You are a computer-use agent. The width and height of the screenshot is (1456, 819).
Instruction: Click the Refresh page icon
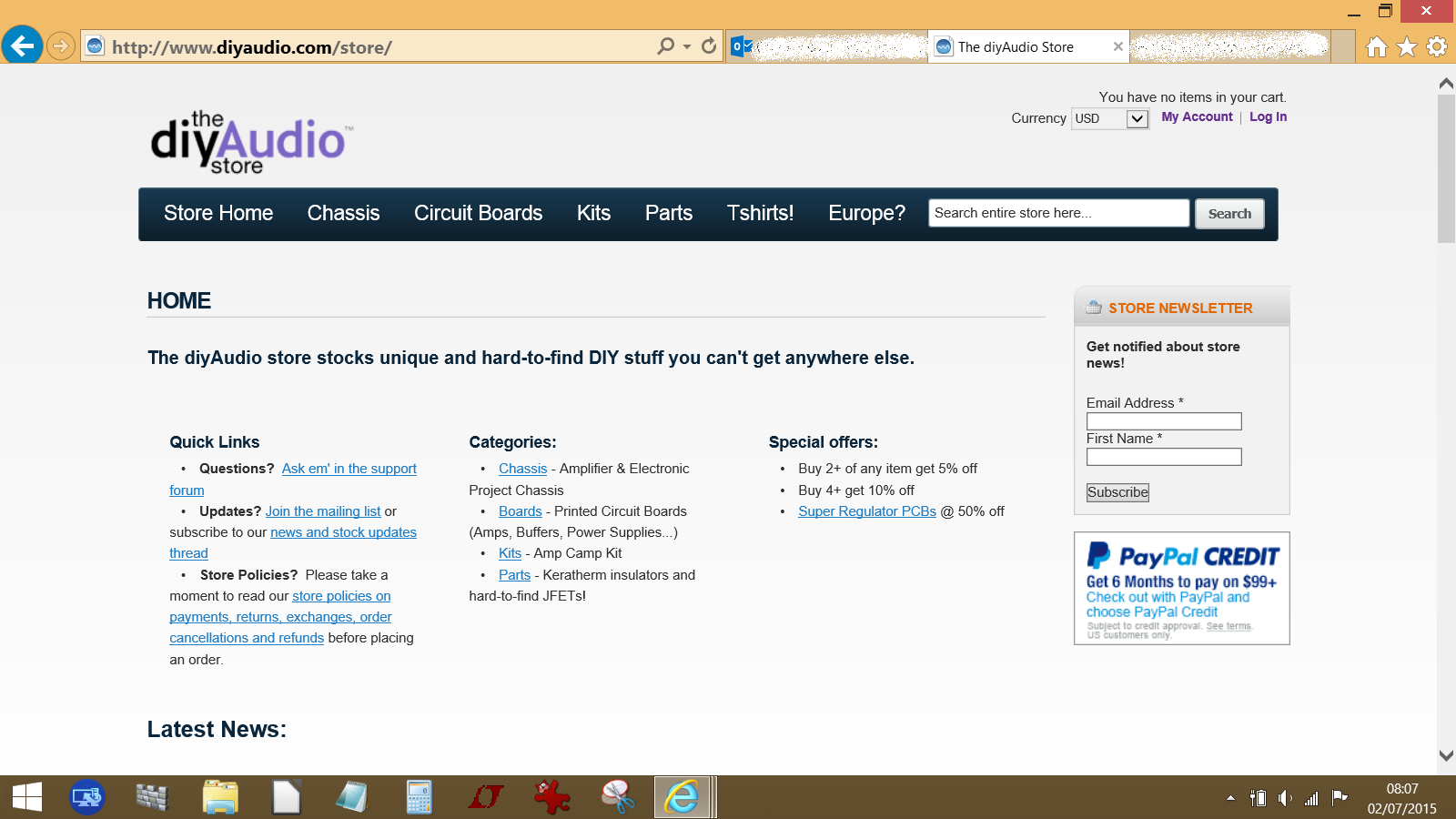(709, 45)
